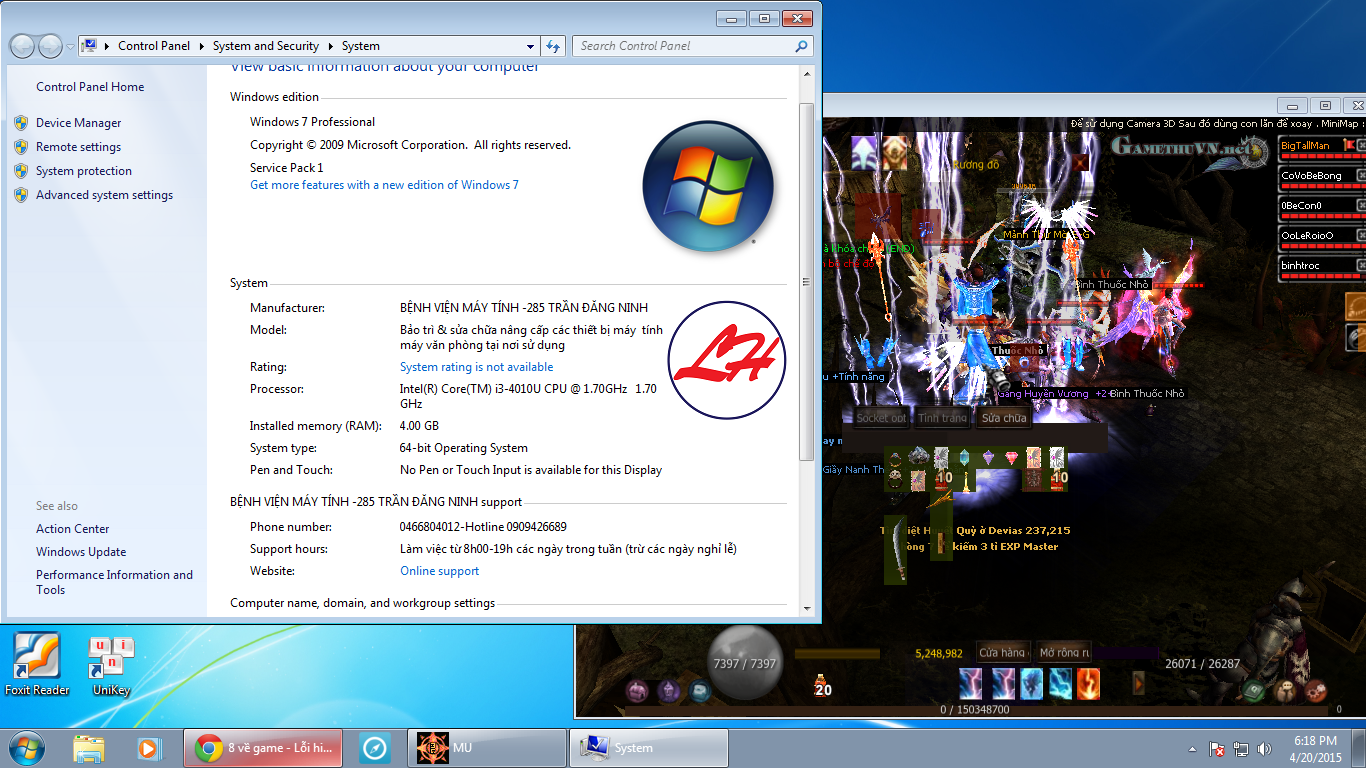Remove CoVoBeBong from party with X

[x=1361, y=176]
